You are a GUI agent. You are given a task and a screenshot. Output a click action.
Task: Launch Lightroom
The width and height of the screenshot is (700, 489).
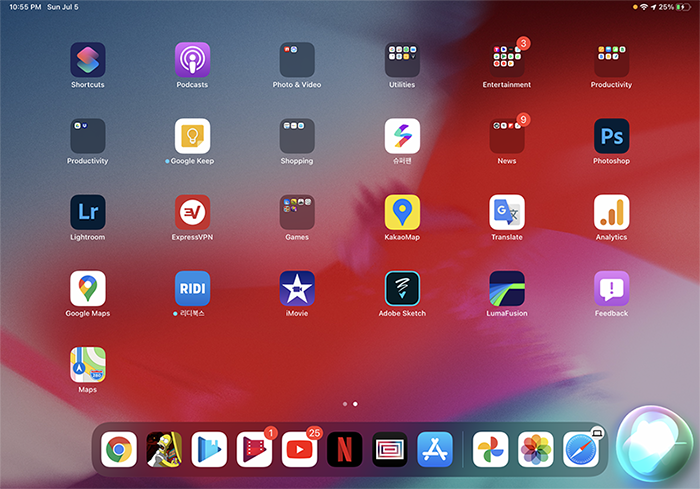pyautogui.click(x=88, y=212)
